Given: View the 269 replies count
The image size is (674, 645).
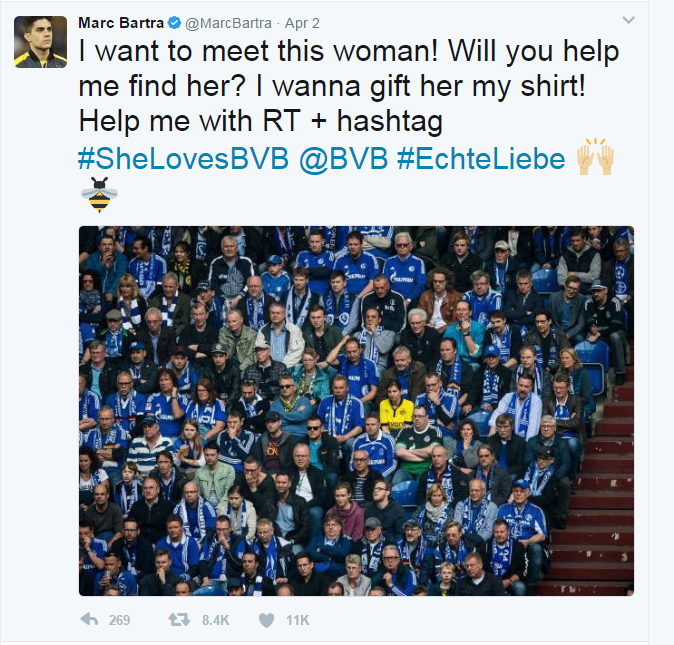Looking at the screenshot, I should coord(120,620).
